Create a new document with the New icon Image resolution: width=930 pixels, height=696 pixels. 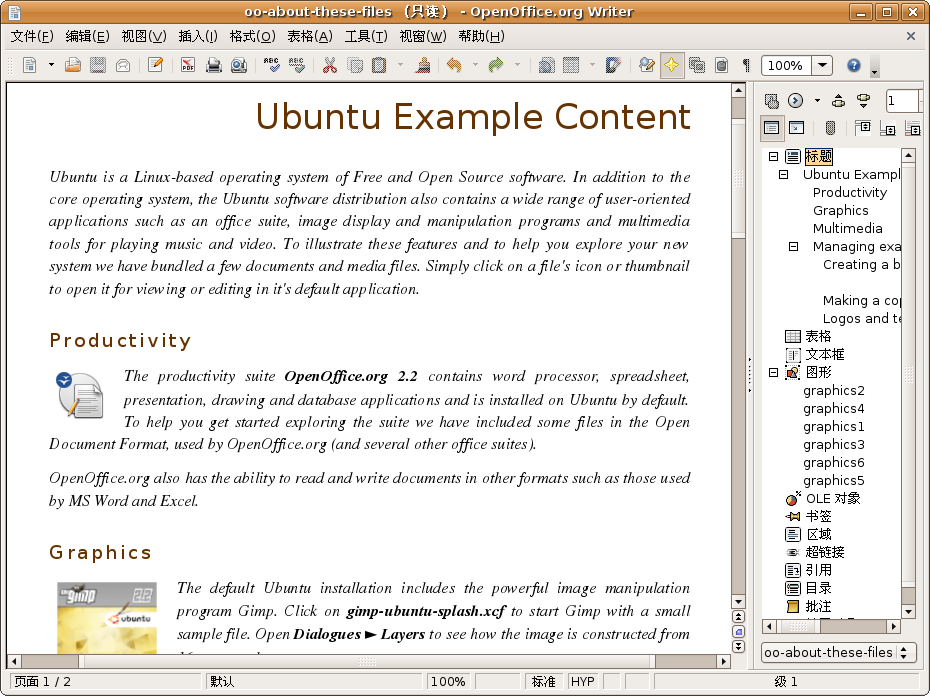point(30,65)
